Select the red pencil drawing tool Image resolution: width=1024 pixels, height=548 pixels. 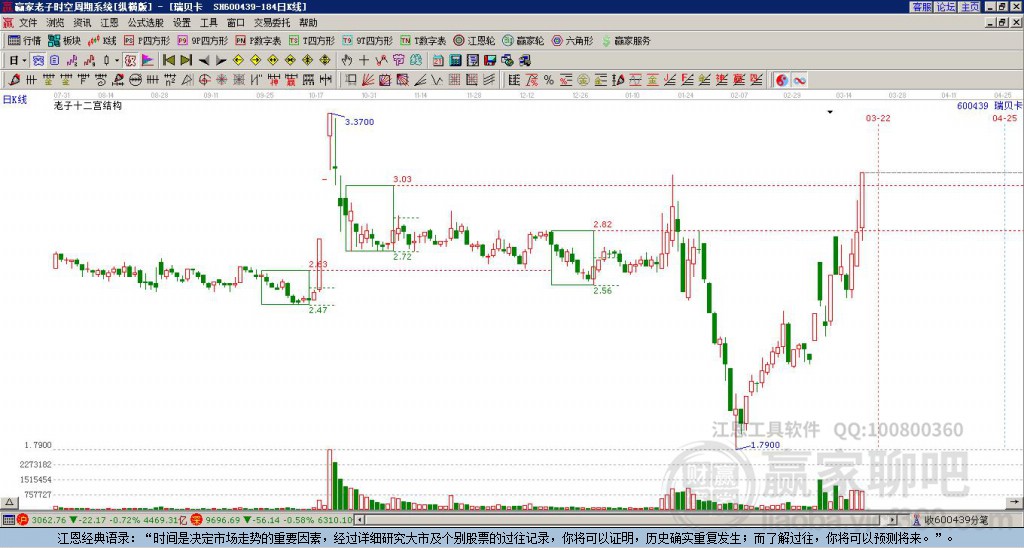(14, 80)
